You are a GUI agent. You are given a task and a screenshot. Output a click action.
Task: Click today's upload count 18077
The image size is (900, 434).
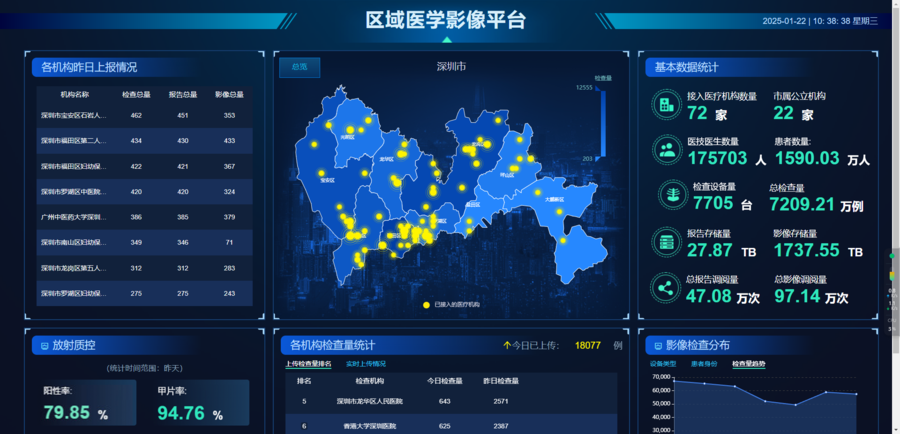(588, 346)
